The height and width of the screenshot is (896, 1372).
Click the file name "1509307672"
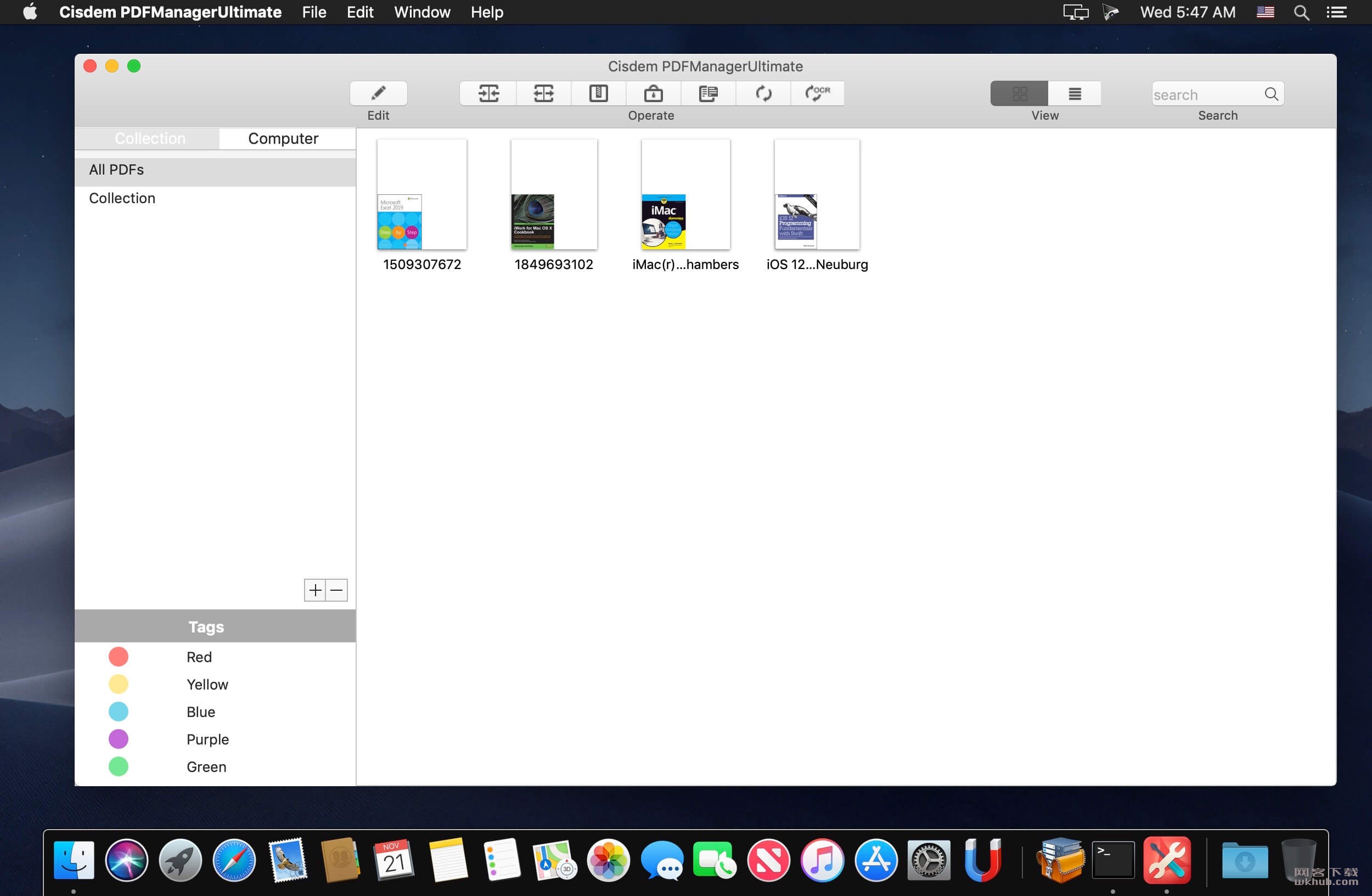click(x=422, y=265)
